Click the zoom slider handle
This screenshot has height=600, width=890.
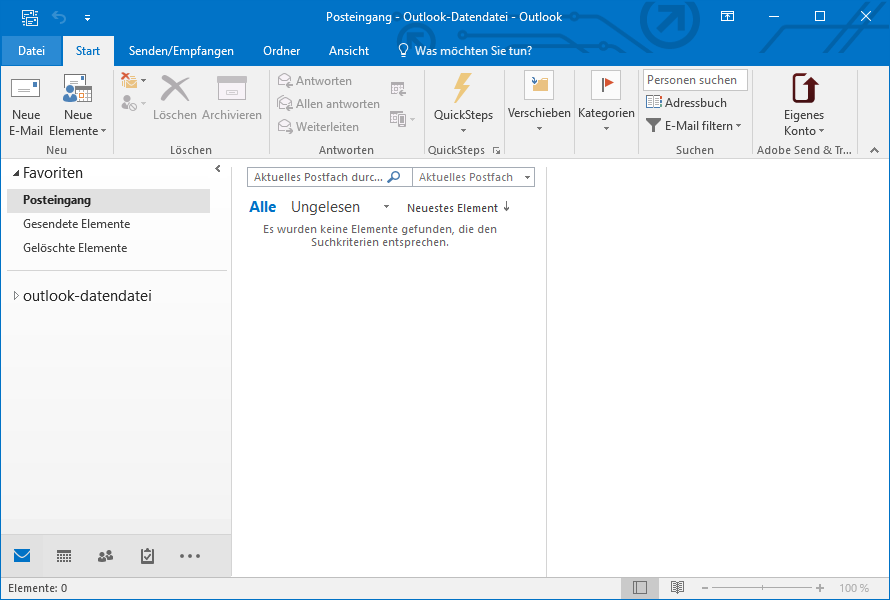762,588
